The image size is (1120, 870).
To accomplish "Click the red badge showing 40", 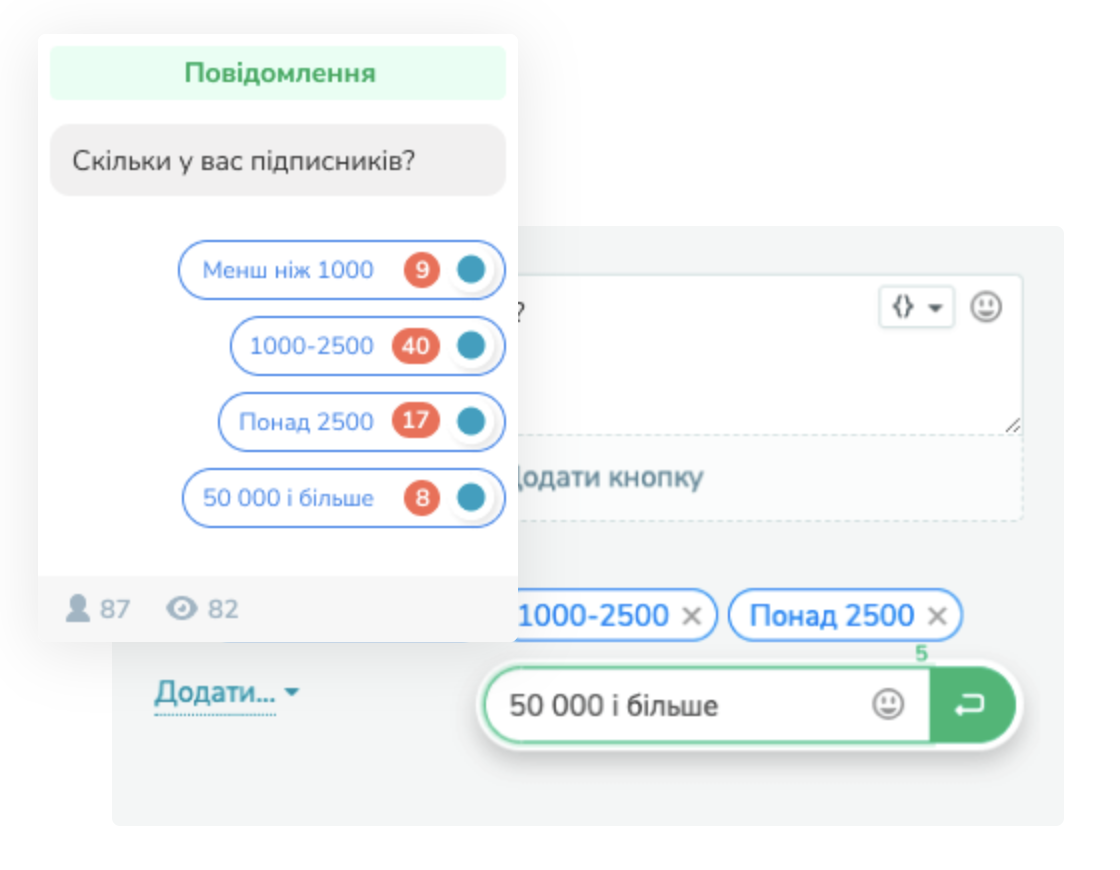I will pyautogui.click(x=416, y=346).
